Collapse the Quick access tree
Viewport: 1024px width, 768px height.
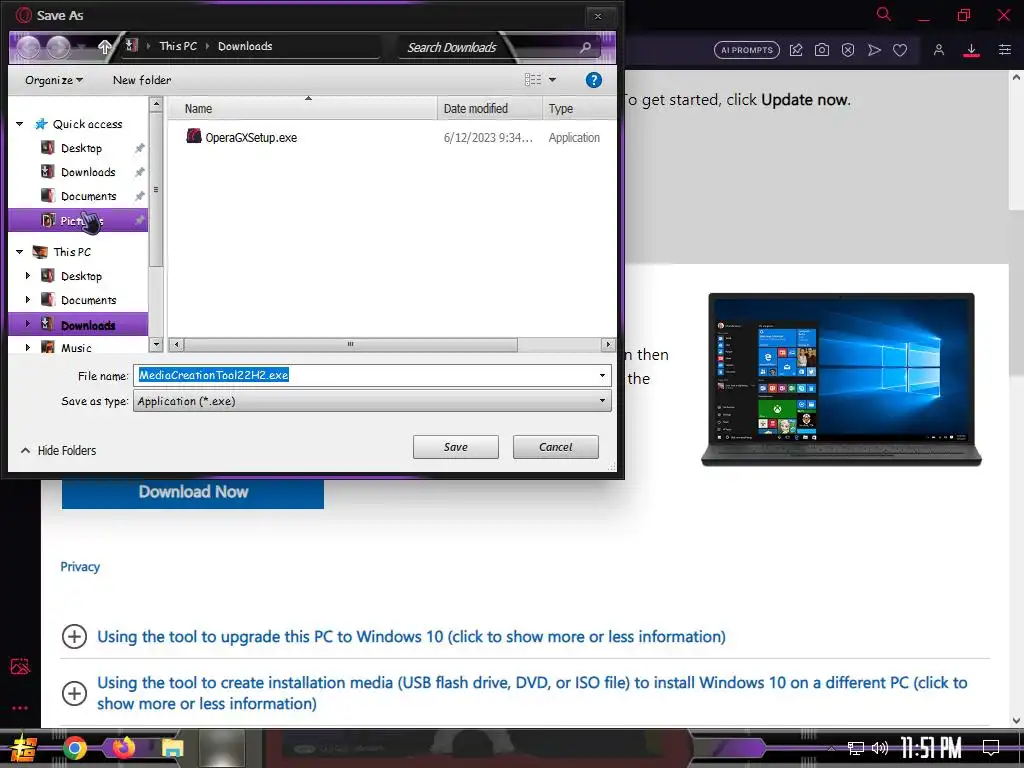[20, 123]
